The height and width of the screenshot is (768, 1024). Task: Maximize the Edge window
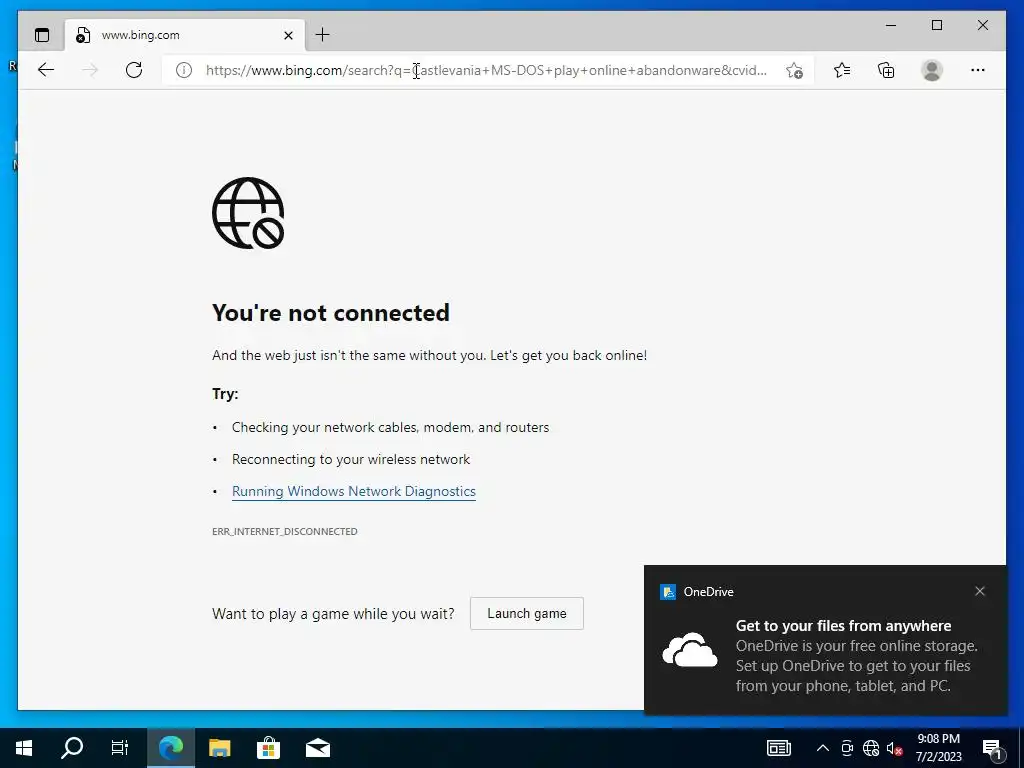click(936, 25)
